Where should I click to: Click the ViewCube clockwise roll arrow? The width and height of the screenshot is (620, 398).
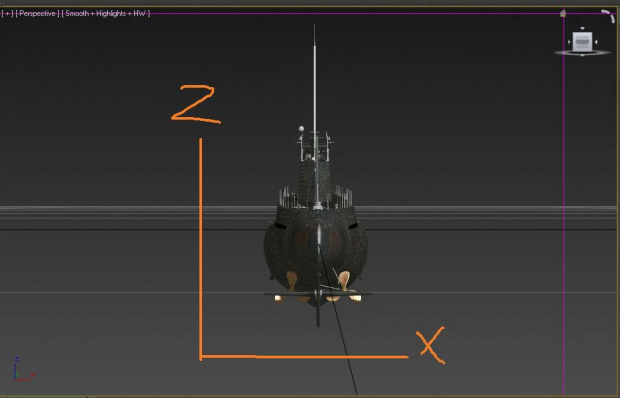(x=608, y=16)
